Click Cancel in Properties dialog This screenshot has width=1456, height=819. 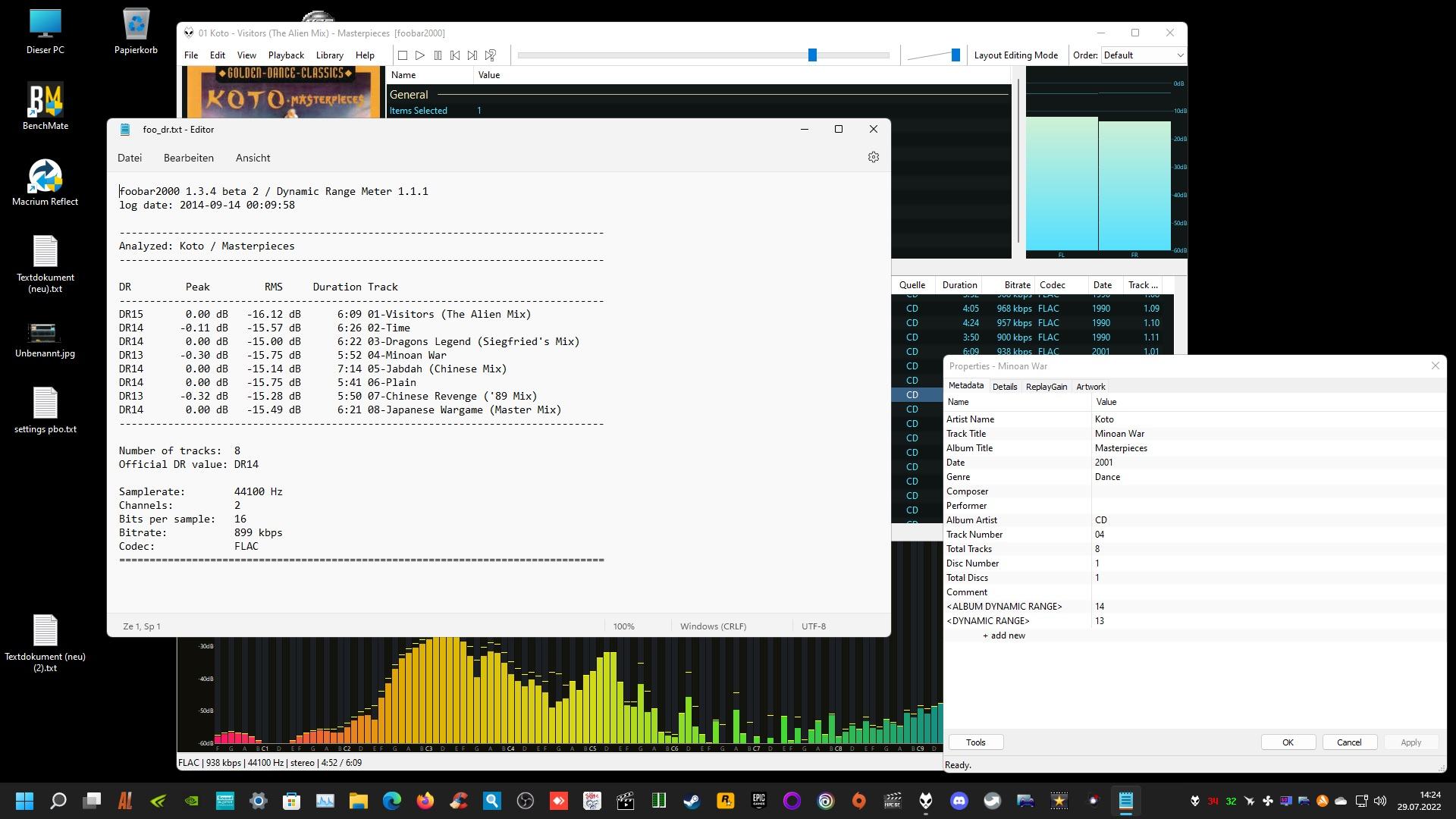[x=1349, y=742]
